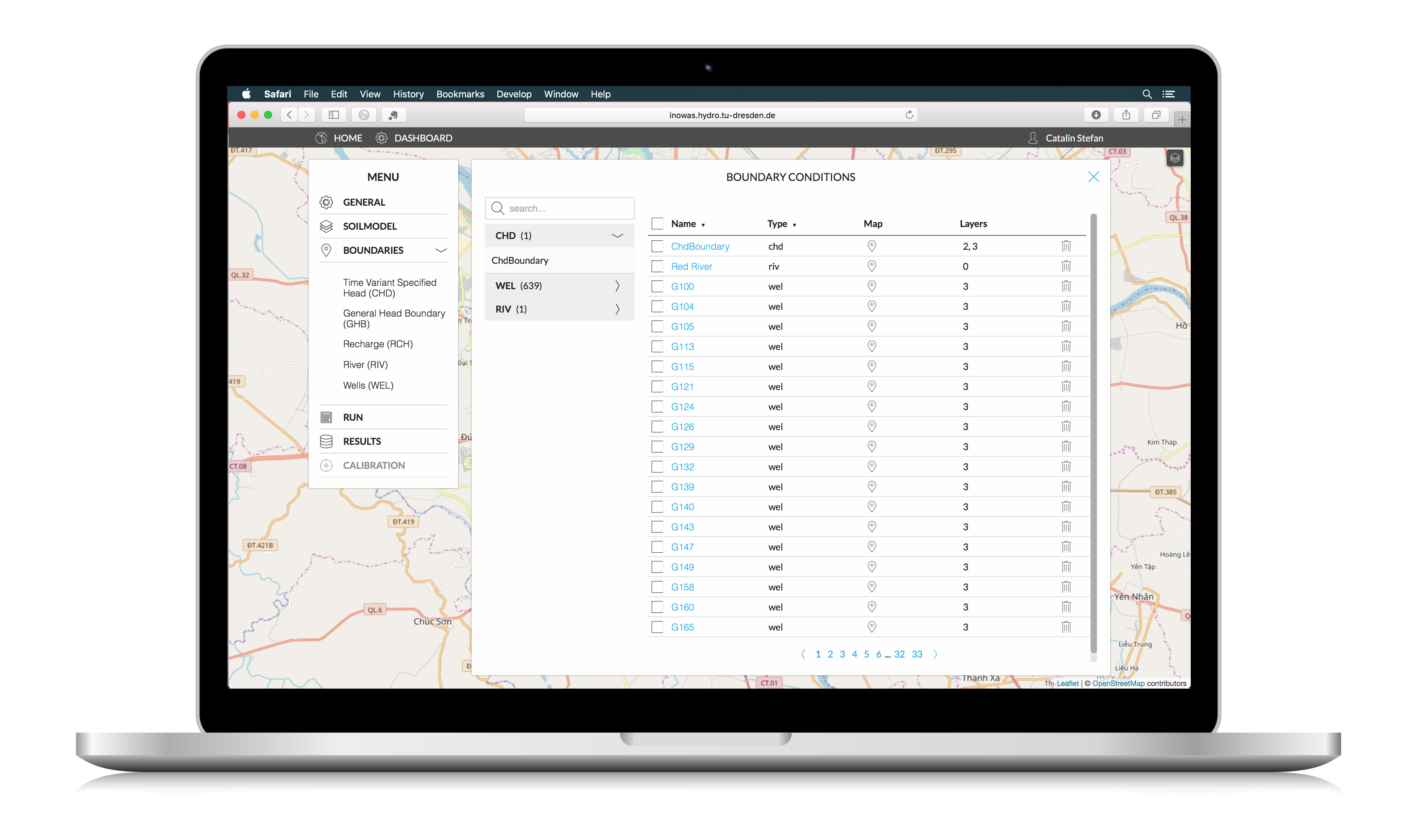Click the boundary table vertical scrollbar

click(x=1093, y=433)
